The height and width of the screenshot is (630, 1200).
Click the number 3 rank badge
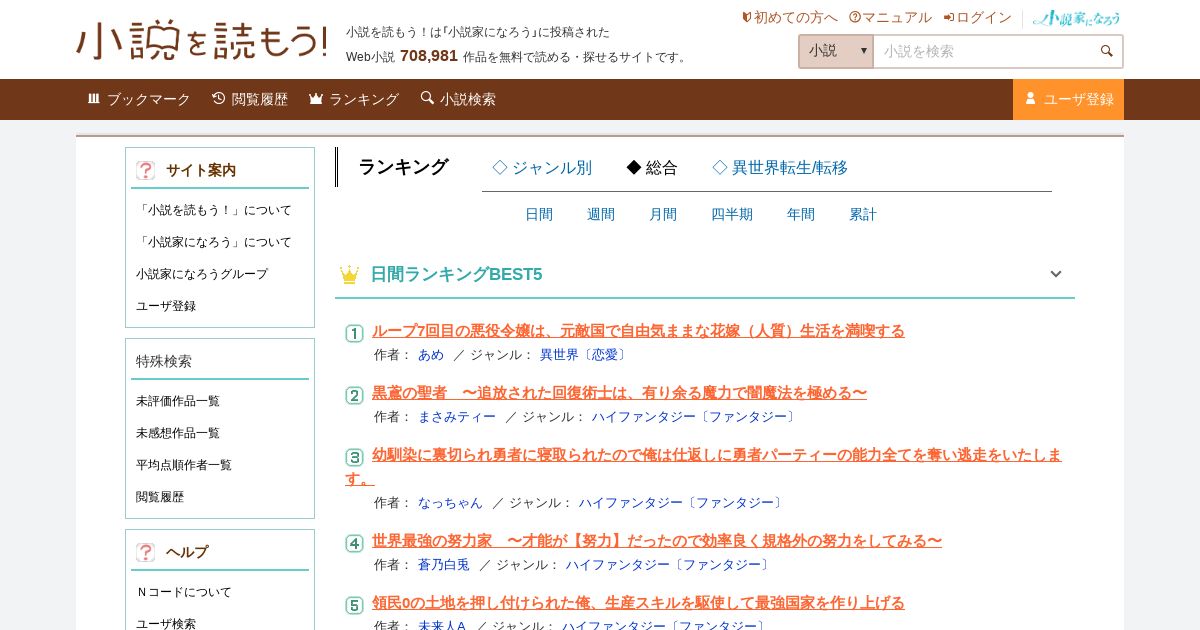(354, 457)
